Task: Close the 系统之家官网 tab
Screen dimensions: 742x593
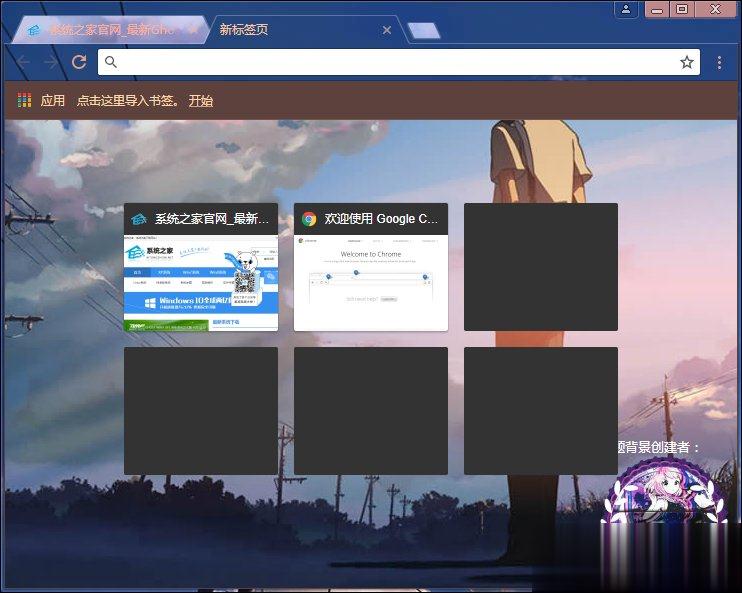Action: point(193,30)
